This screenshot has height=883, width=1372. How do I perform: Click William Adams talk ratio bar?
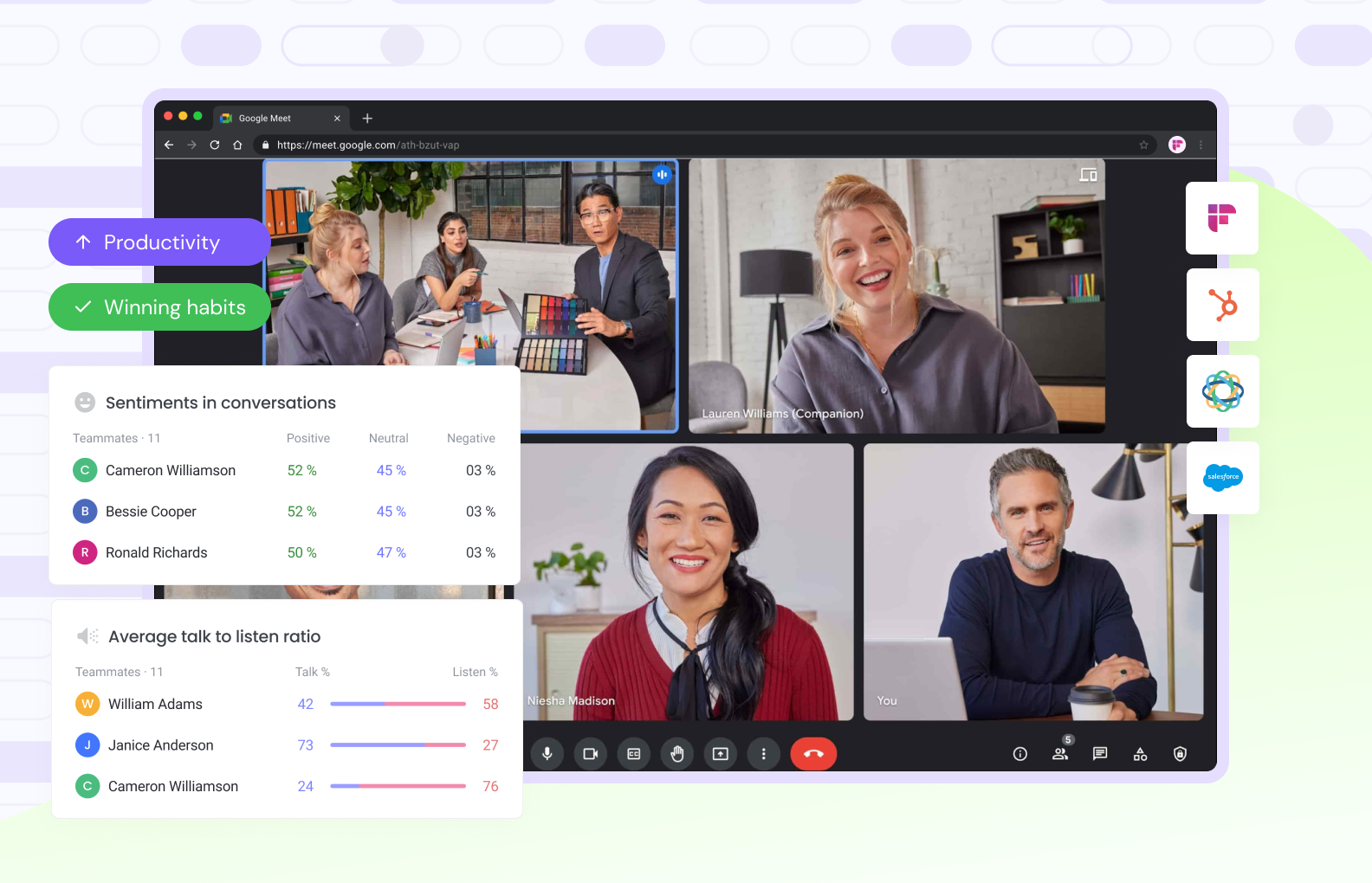tap(398, 704)
